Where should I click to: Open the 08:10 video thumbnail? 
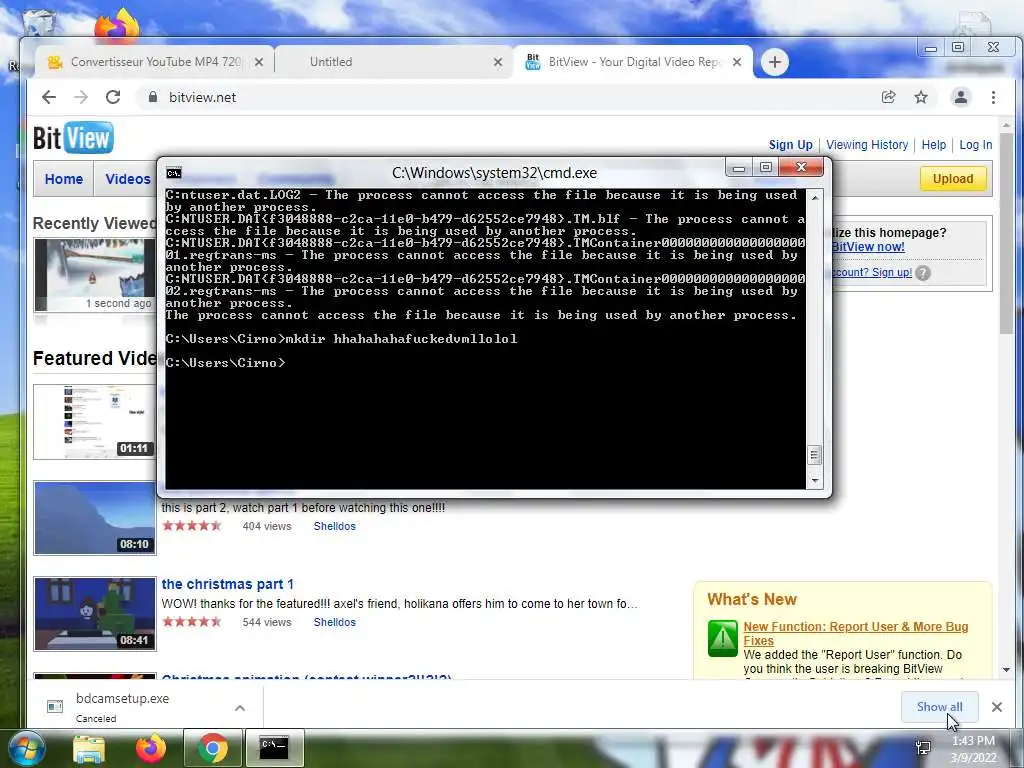coord(95,518)
